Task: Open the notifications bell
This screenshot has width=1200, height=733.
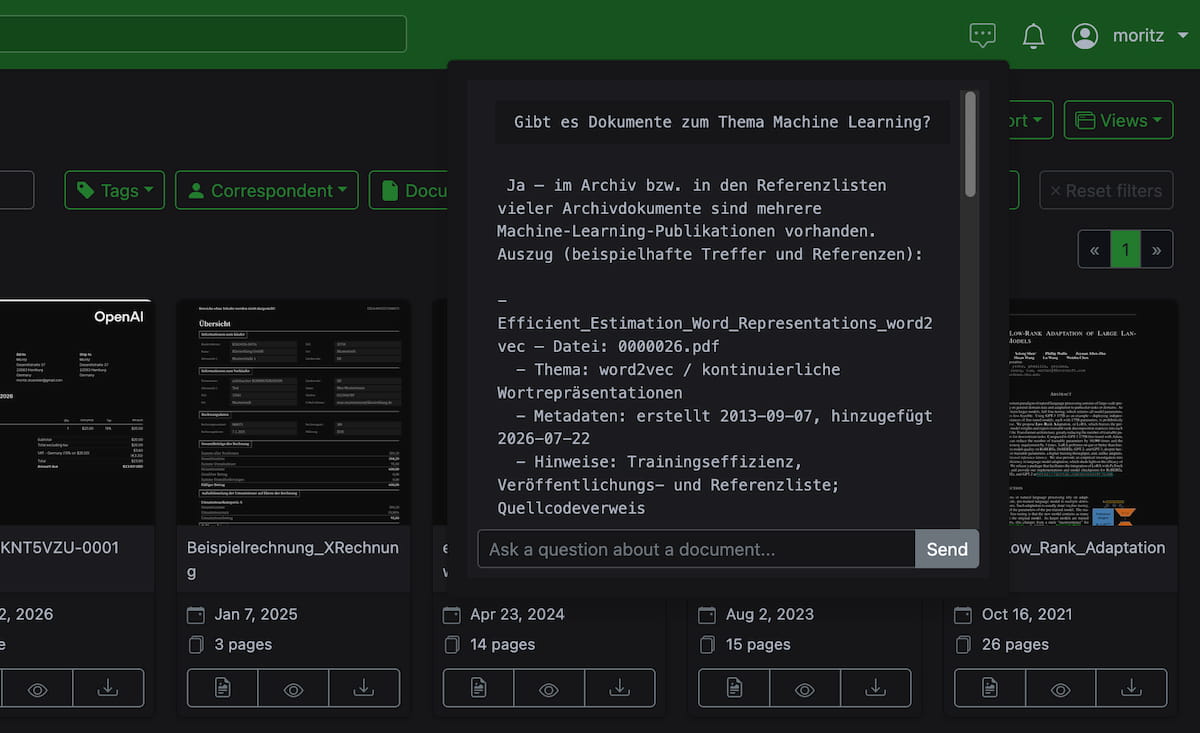Action: [1033, 36]
